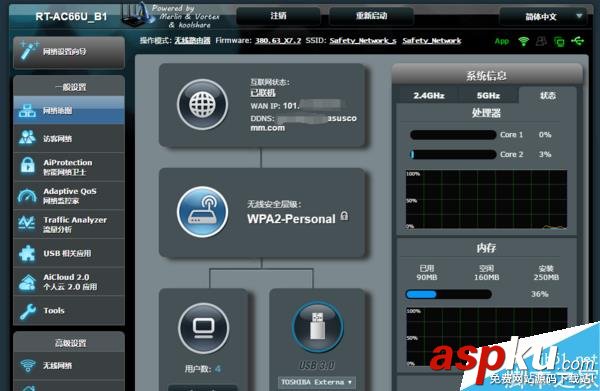Click the Core 2 CPU usage bar
600x391 pixels.
point(453,154)
